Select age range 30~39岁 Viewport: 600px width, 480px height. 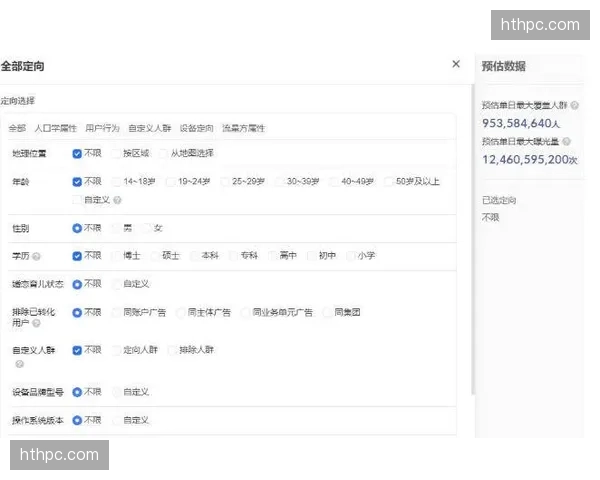click(x=280, y=181)
